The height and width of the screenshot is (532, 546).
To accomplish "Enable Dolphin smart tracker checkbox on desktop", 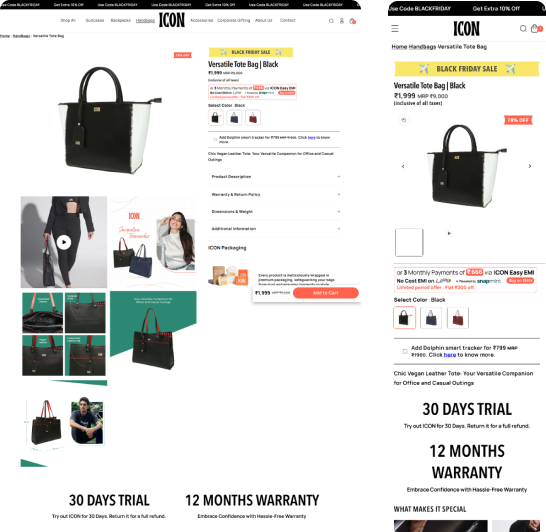I will click(x=215, y=140).
